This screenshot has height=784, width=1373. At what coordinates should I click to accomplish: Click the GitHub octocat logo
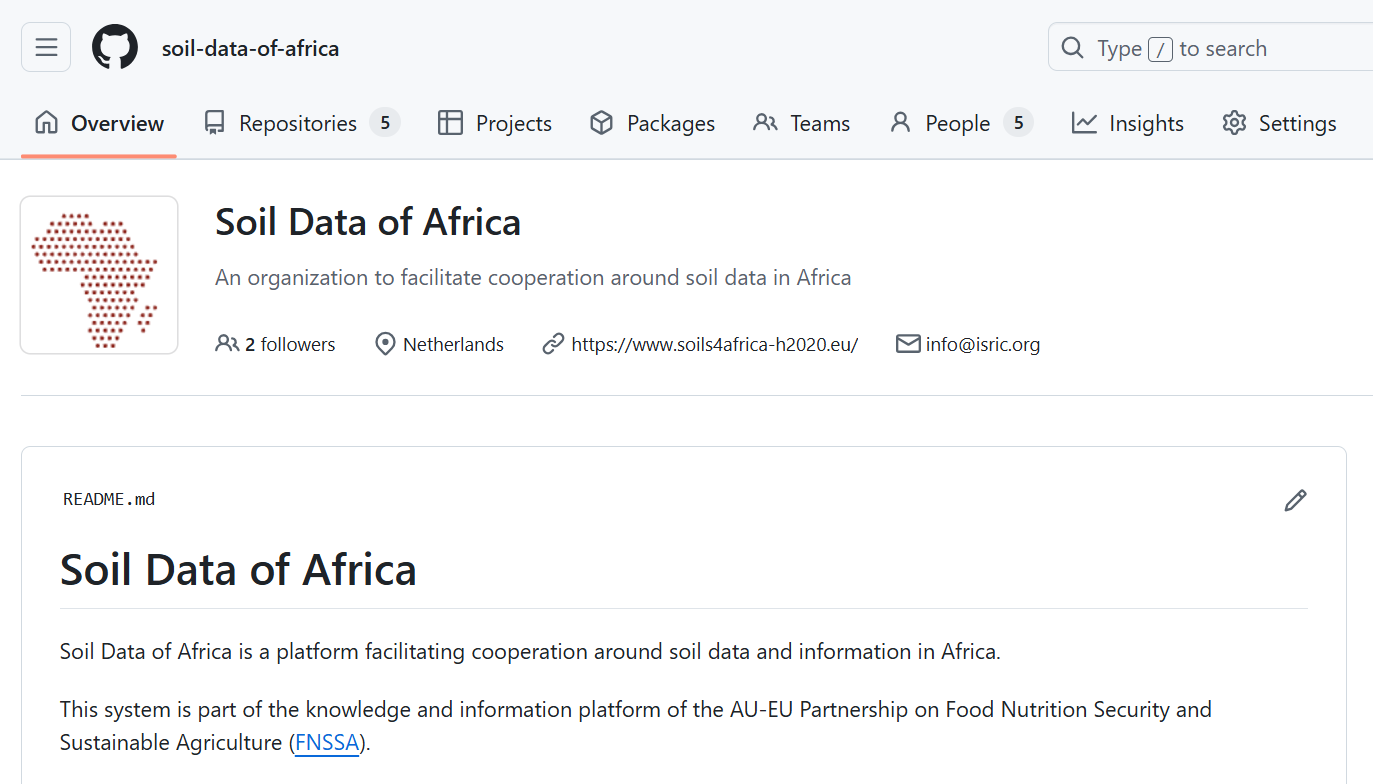pos(115,48)
